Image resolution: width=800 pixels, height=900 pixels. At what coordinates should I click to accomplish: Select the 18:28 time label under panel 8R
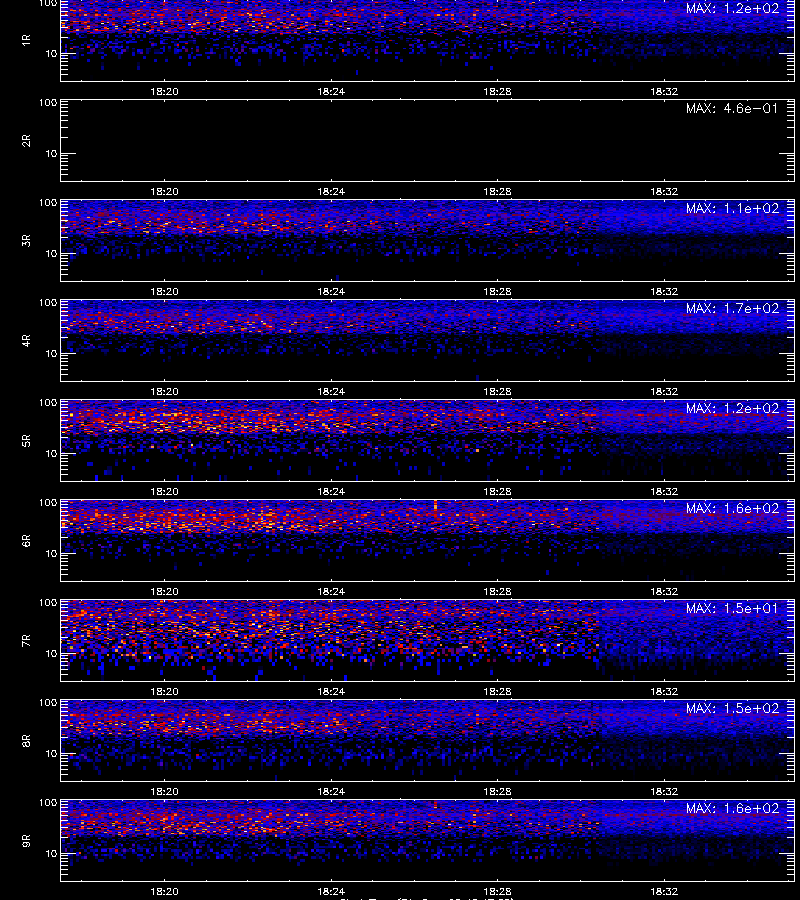(x=497, y=792)
